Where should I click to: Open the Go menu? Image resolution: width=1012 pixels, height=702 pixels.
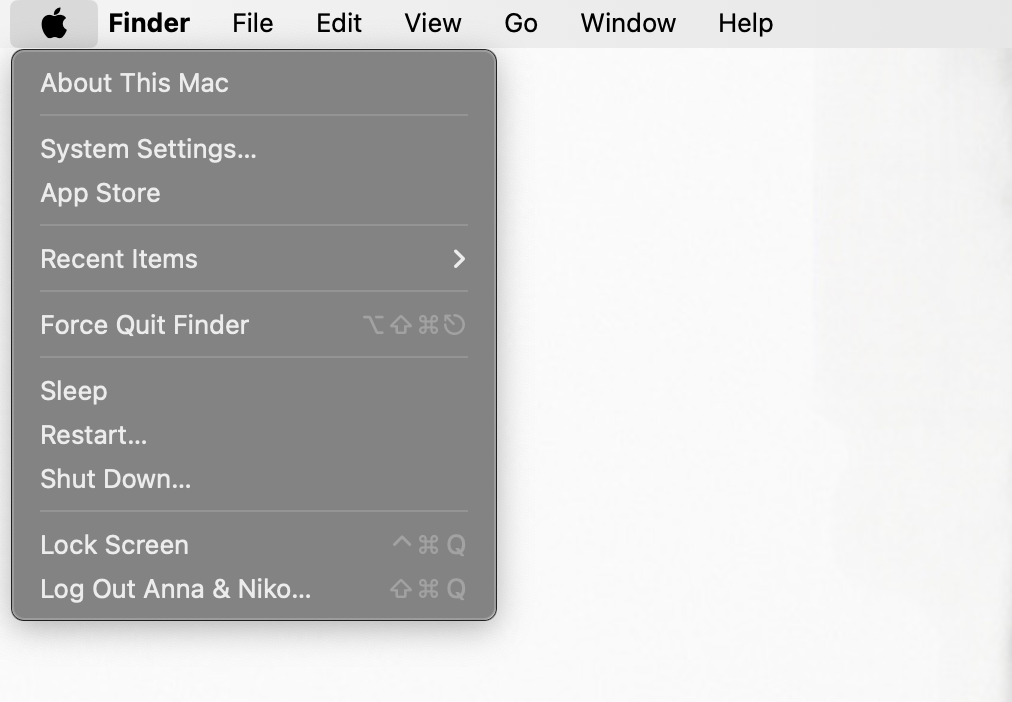pos(520,23)
